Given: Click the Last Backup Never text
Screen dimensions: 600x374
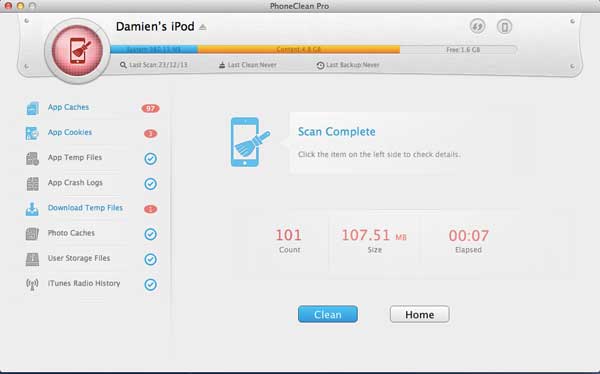Looking at the screenshot, I should [x=353, y=65].
